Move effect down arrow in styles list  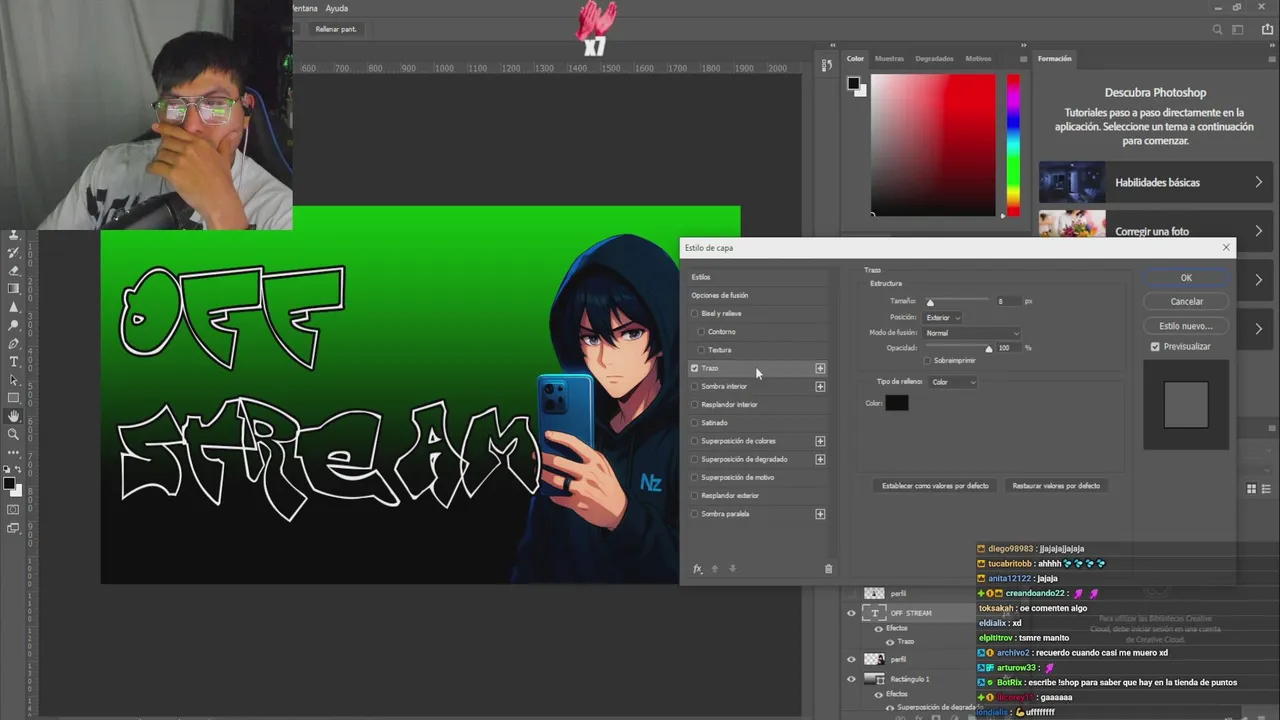732,569
